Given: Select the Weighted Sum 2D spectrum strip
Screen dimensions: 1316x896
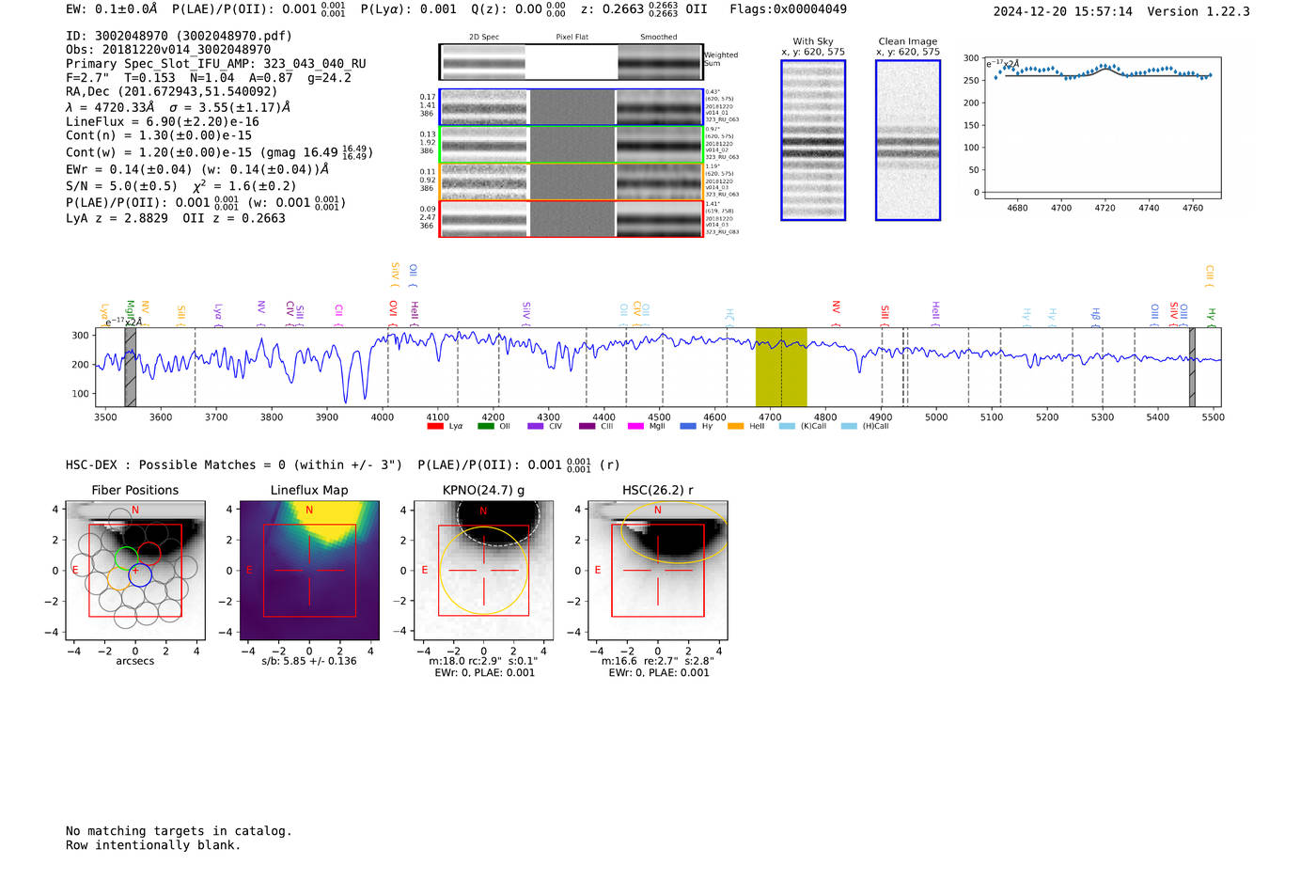Looking at the screenshot, I should pyautogui.click(x=571, y=62).
